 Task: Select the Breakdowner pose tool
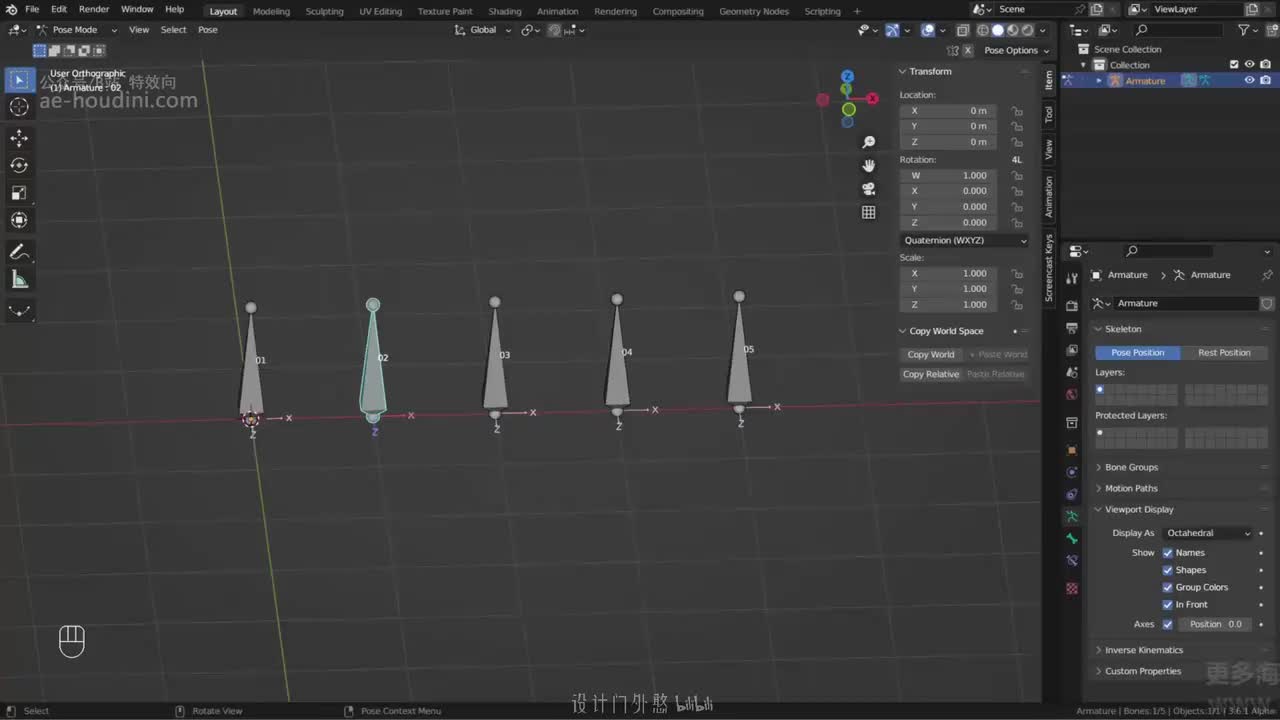pyautogui.click(x=19, y=311)
